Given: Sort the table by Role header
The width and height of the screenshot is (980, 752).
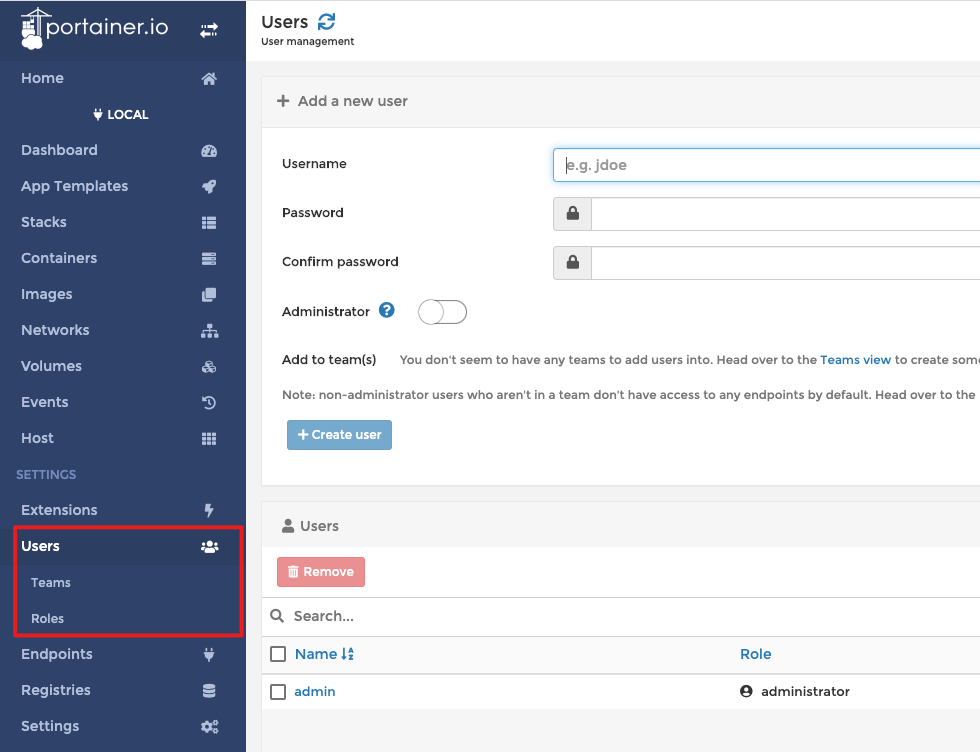Looking at the screenshot, I should point(755,654).
